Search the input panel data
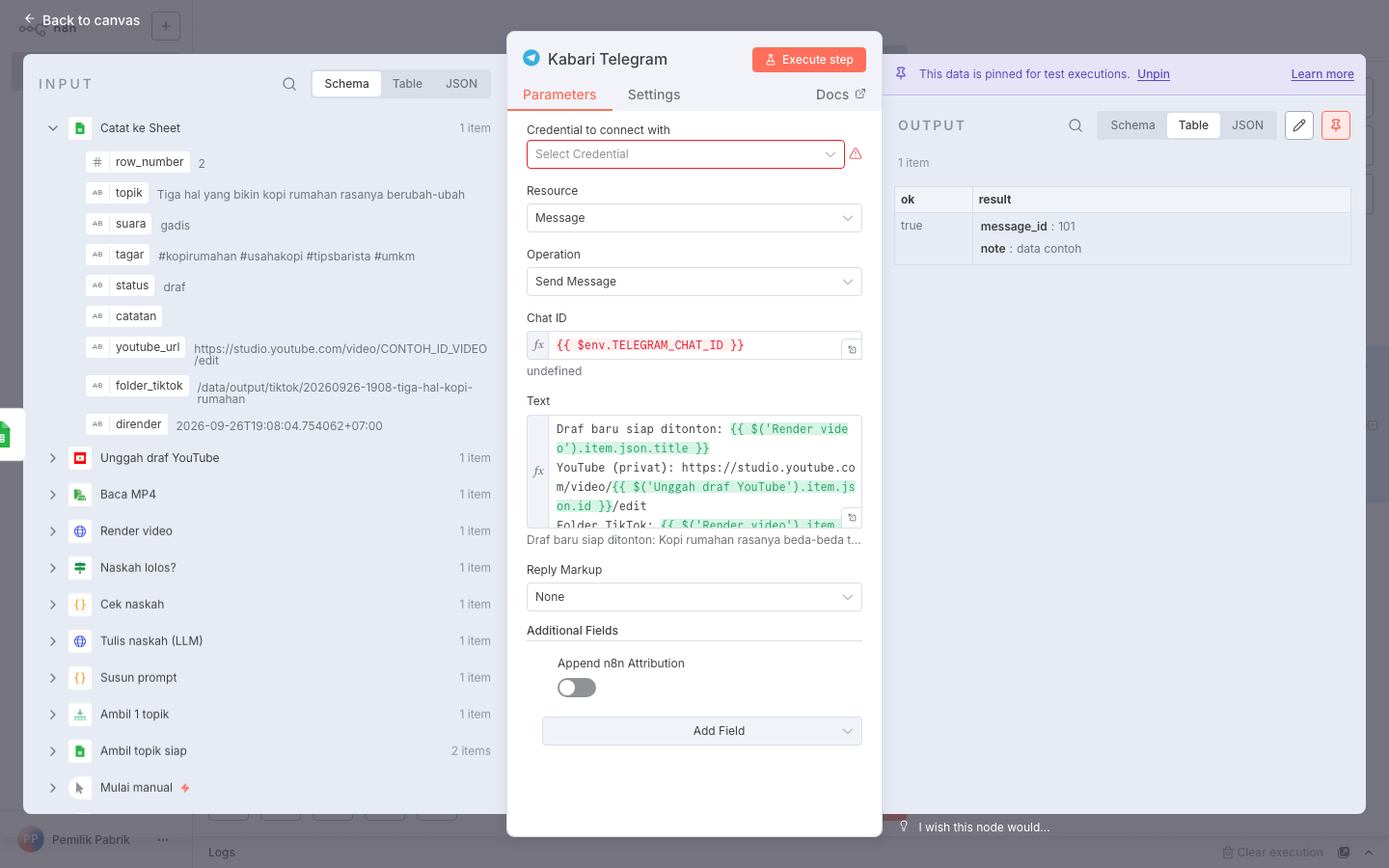Screen dimensions: 1389x868 [x=289, y=84]
